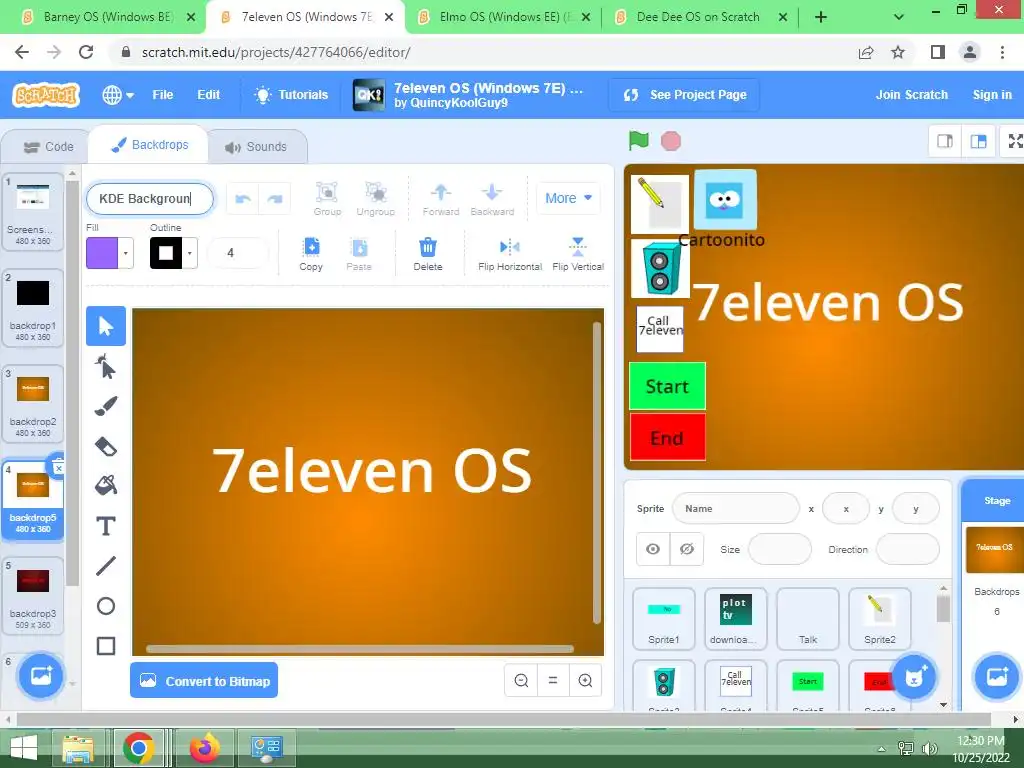Click the Paste icon

(x=359, y=253)
